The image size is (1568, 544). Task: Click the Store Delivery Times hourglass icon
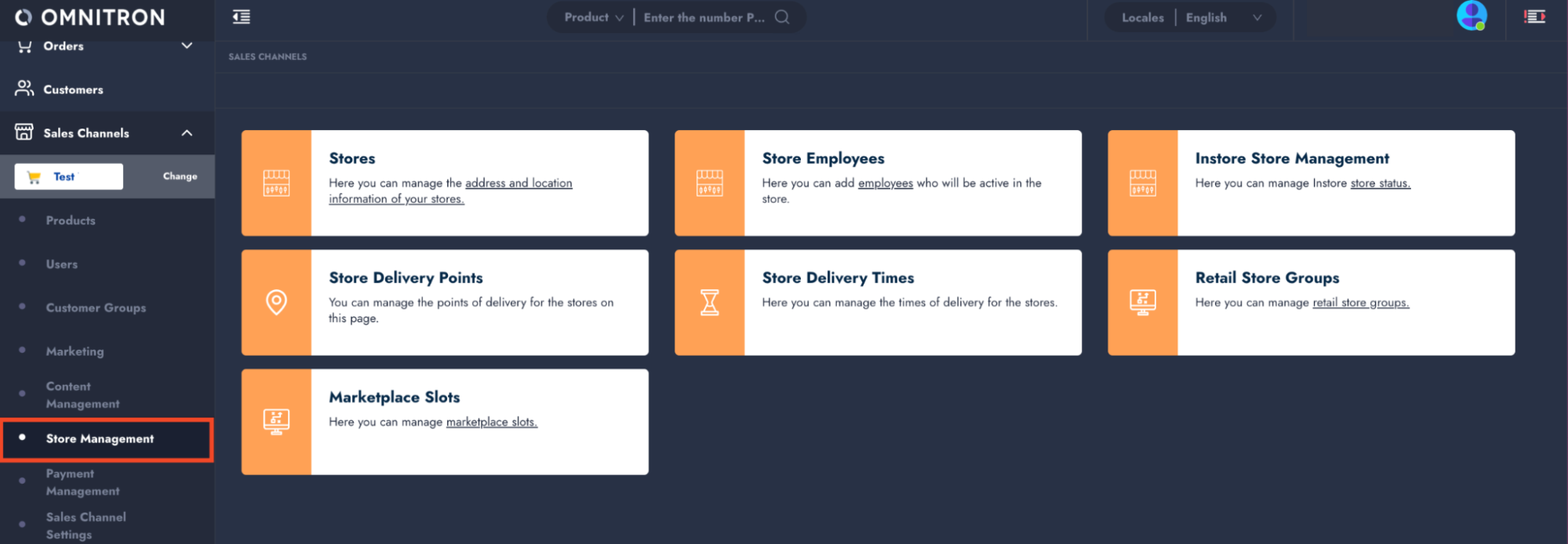709,302
